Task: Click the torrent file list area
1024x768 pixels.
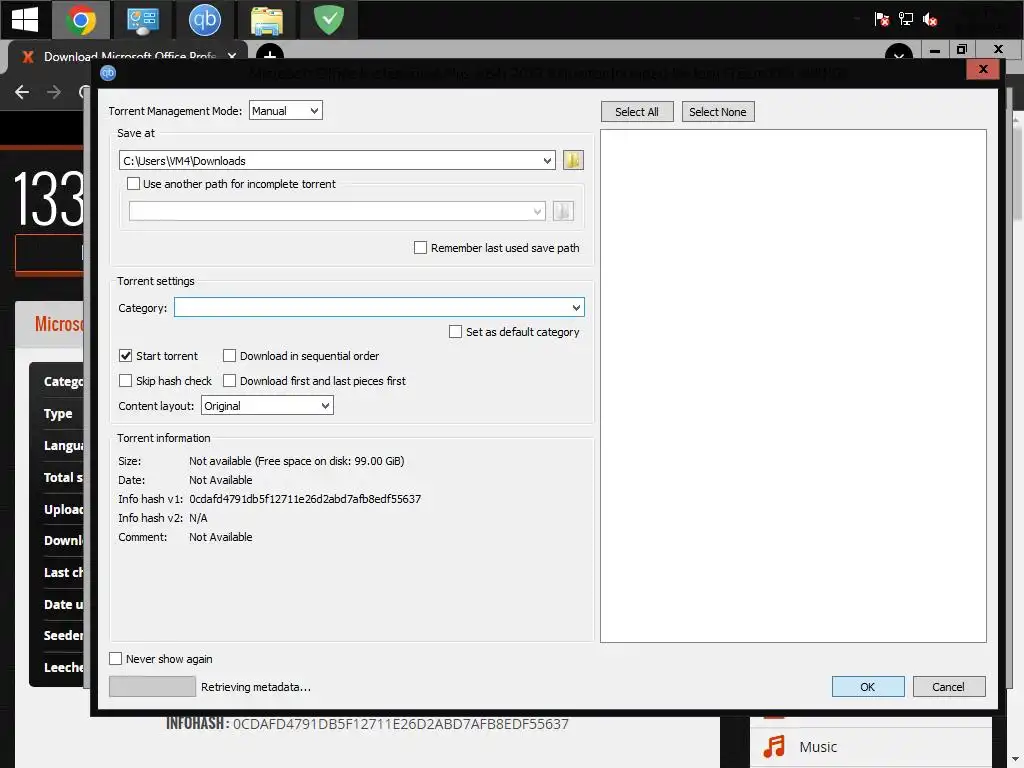Action: (x=793, y=385)
